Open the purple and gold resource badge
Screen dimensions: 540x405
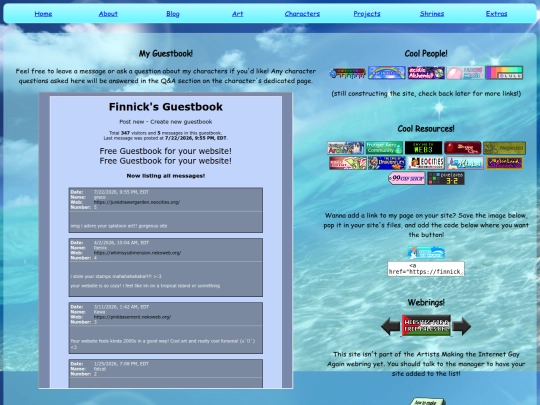pyautogui.click(x=504, y=163)
